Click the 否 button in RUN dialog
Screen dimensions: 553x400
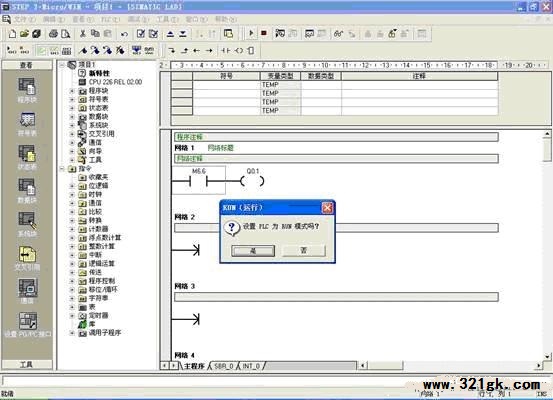[304, 250]
